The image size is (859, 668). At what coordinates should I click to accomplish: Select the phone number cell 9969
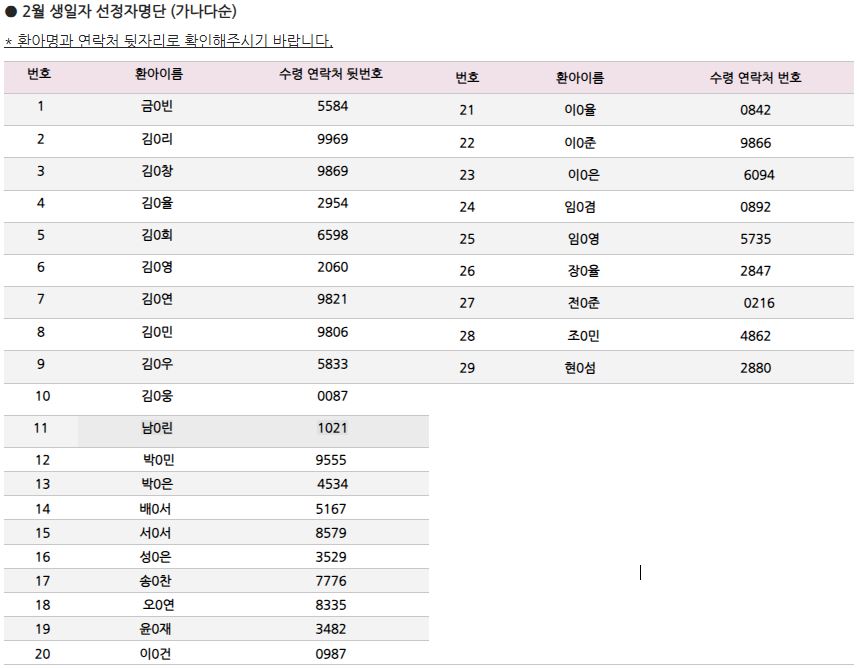(x=332, y=139)
